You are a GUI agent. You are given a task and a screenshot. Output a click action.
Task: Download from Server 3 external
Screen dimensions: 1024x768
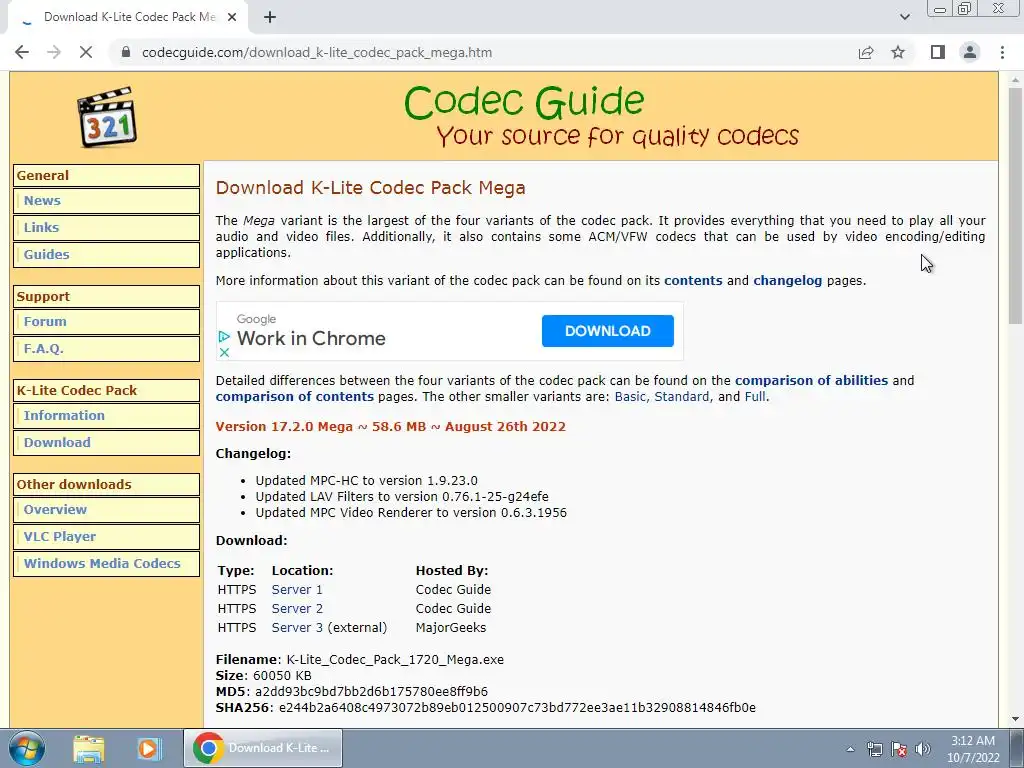pos(297,628)
